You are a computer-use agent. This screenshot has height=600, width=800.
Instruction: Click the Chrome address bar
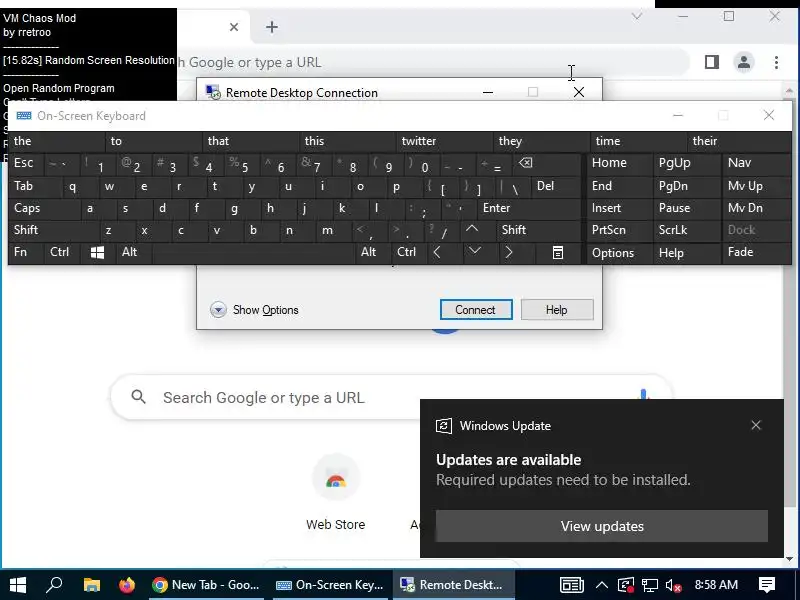point(433,62)
